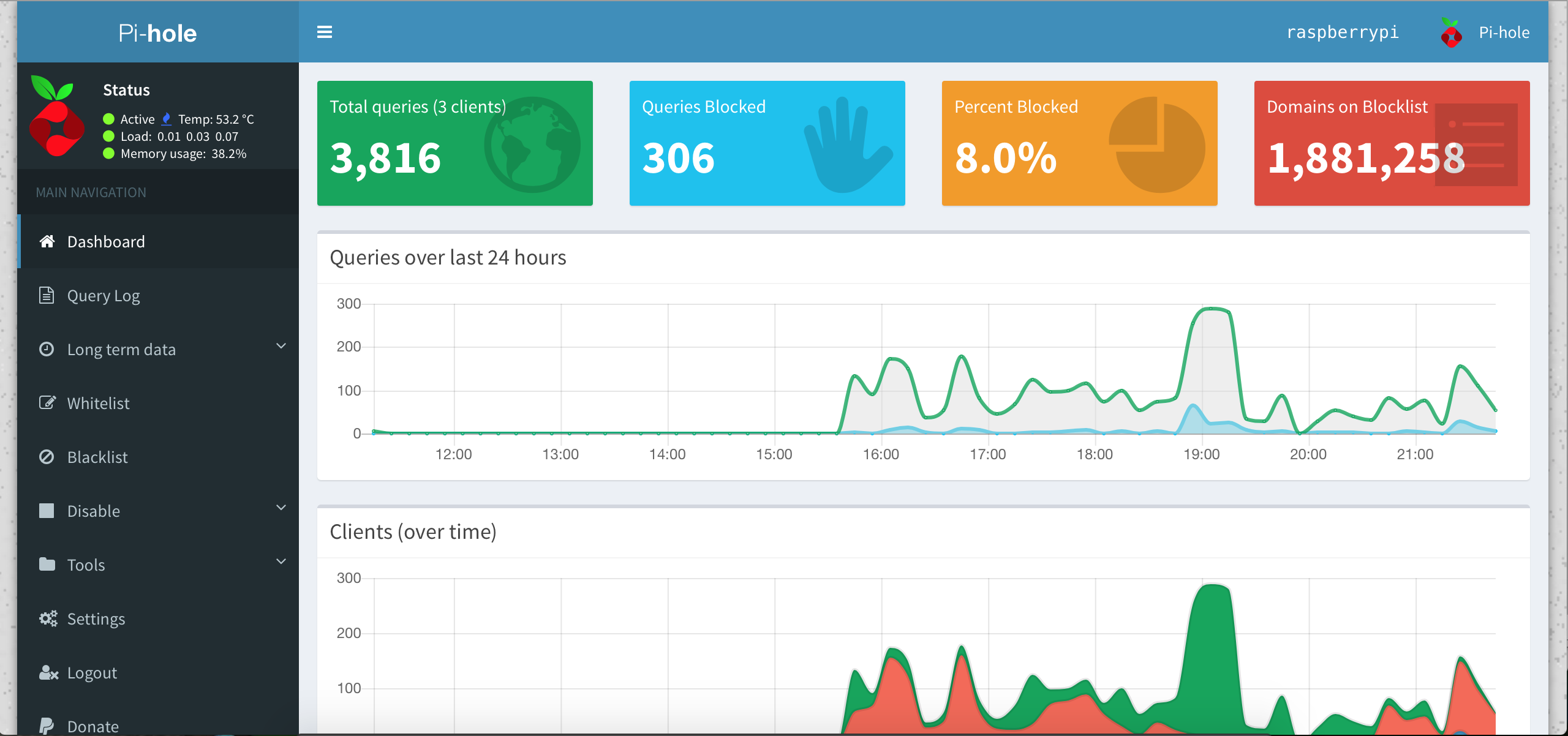
Task: Click the raspberry icon beside the Pi-hole user menu
Action: tap(1451, 32)
